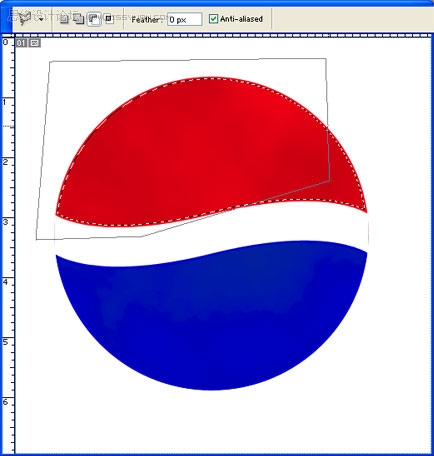Open the tool preset picker dropdown arrow
Image resolution: width=434 pixels, height=456 pixels.
coord(41,19)
